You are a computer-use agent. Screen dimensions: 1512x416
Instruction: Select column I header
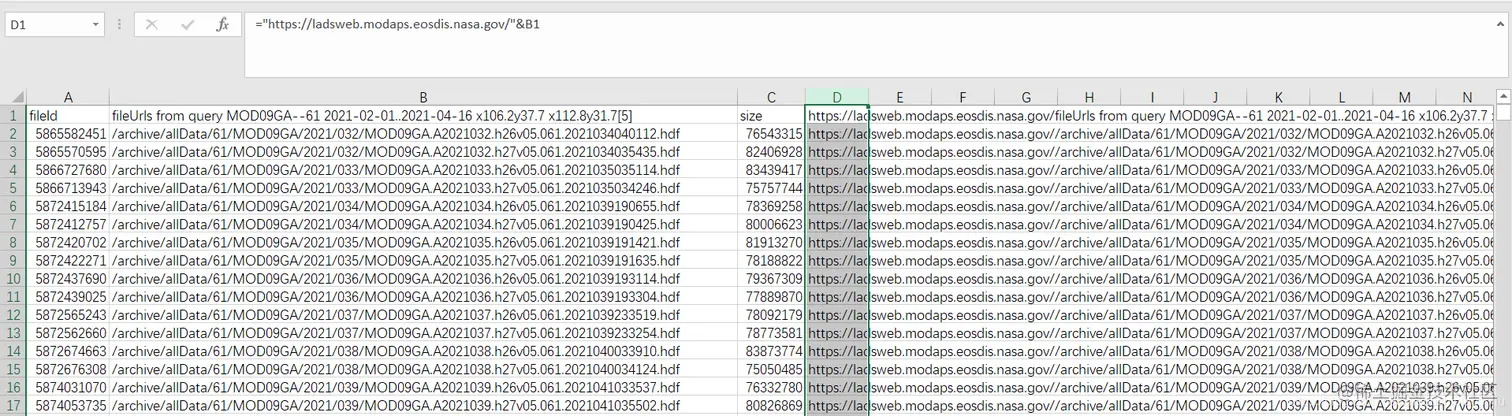pos(1152,97)
